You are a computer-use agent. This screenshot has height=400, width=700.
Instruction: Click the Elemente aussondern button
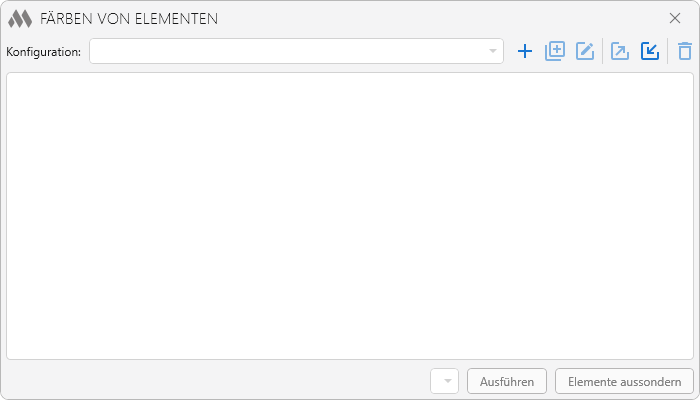[624, 381]
